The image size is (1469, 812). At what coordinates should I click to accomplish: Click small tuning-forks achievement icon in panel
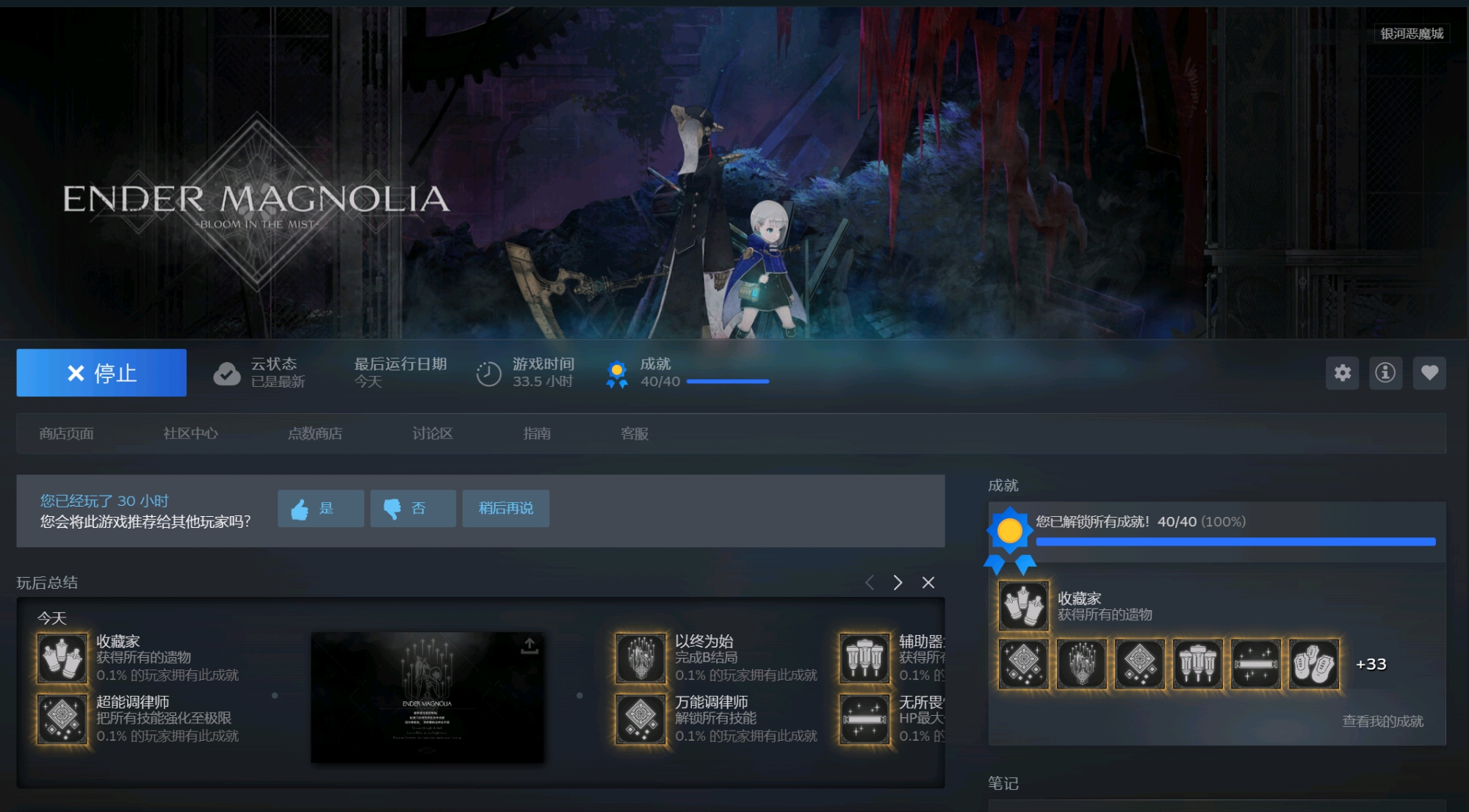[x=1198, y=664]
